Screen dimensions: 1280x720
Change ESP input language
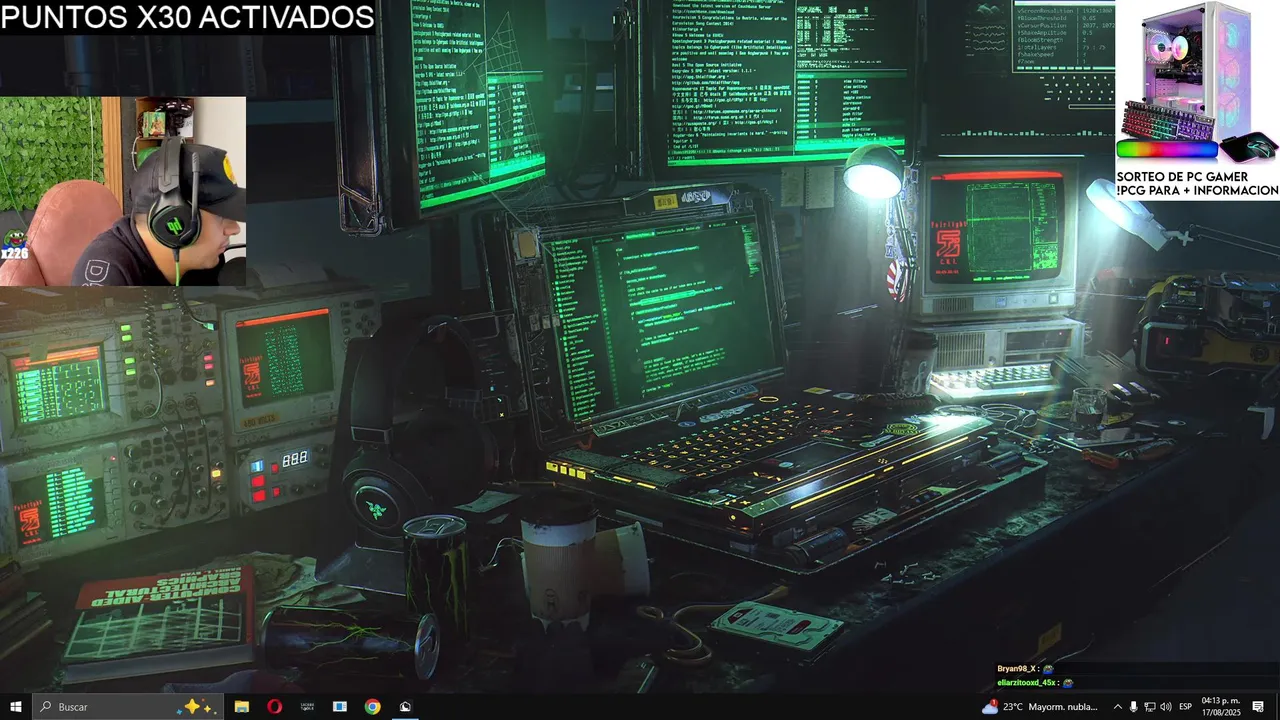pyautogui.click(x=1186, y=707)
